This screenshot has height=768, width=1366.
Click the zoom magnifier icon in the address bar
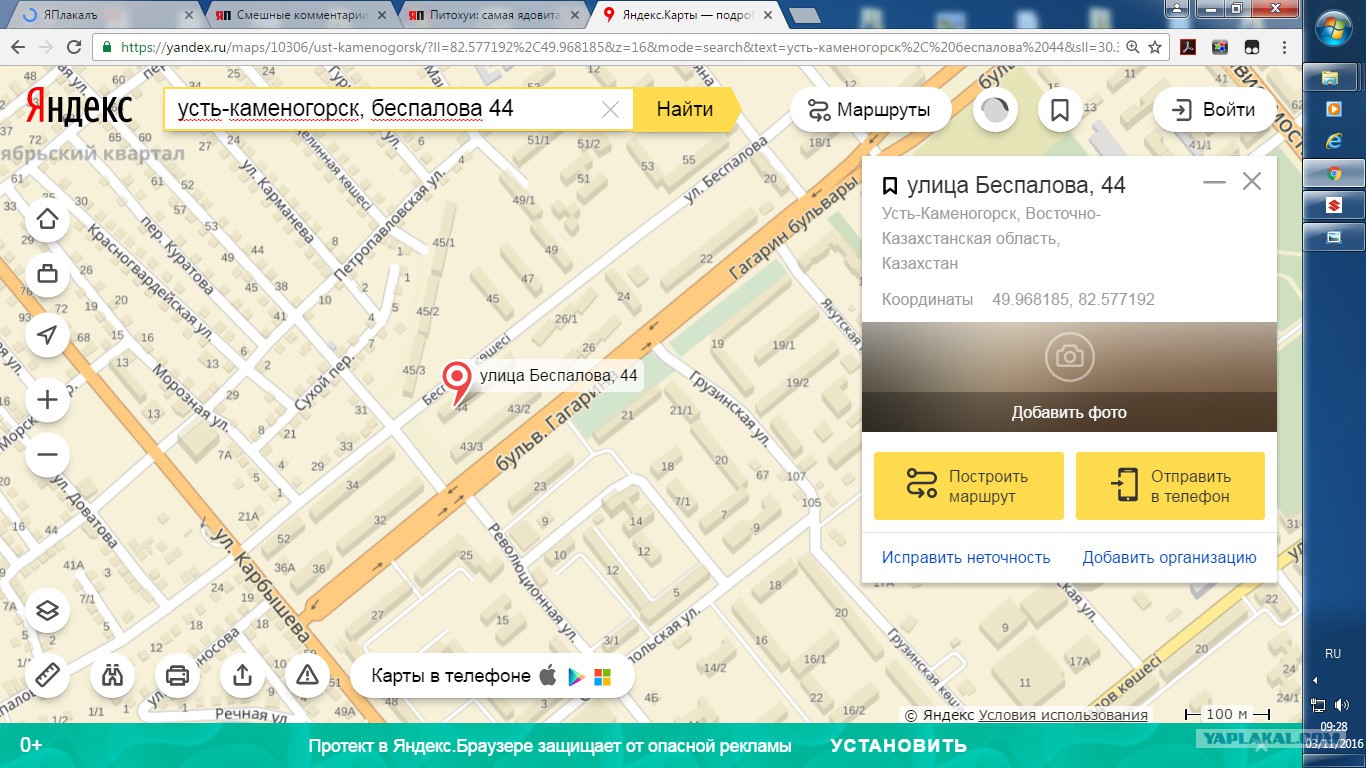point(1131,47)
